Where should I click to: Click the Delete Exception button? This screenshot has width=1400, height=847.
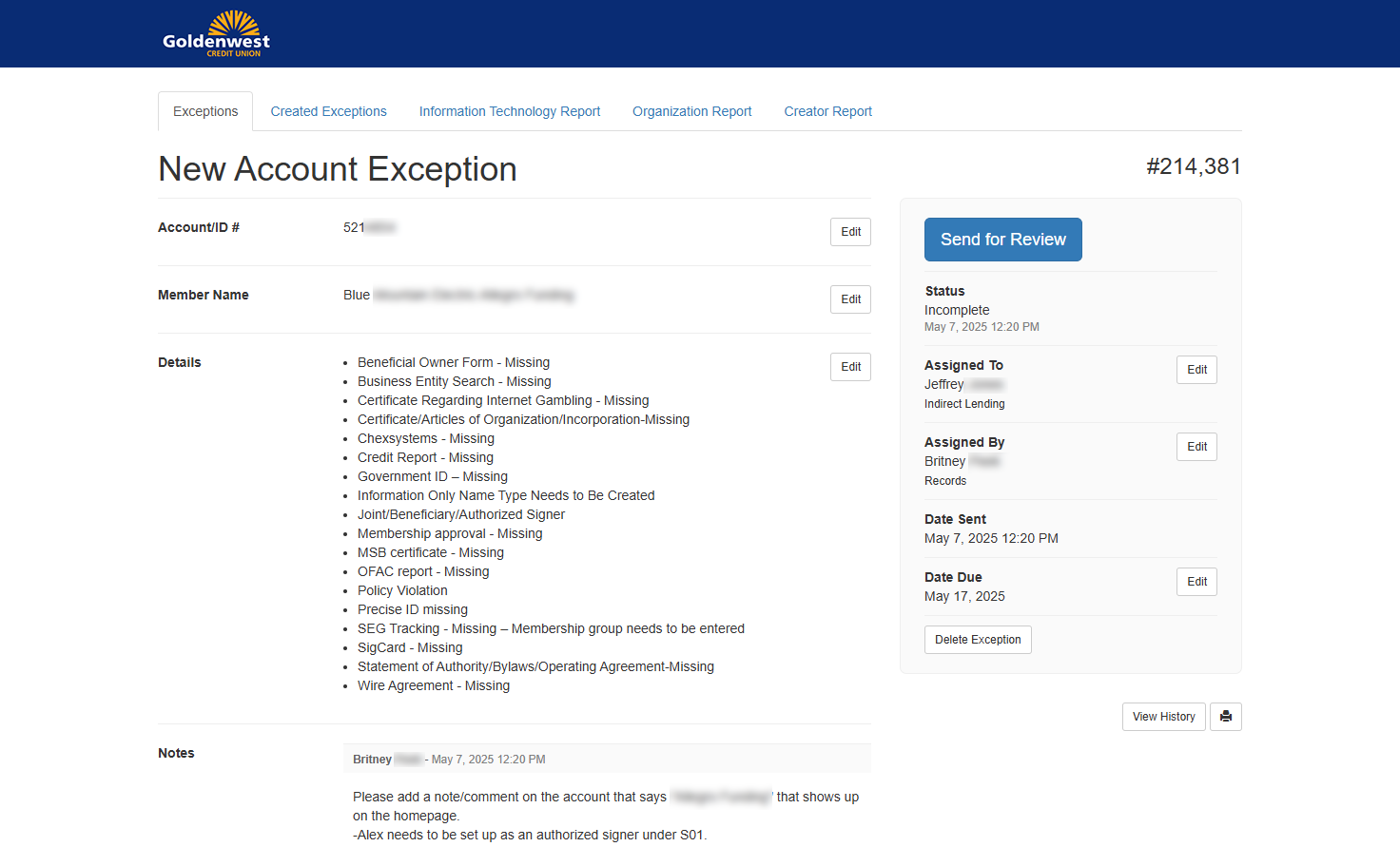(x=978, y=639)
